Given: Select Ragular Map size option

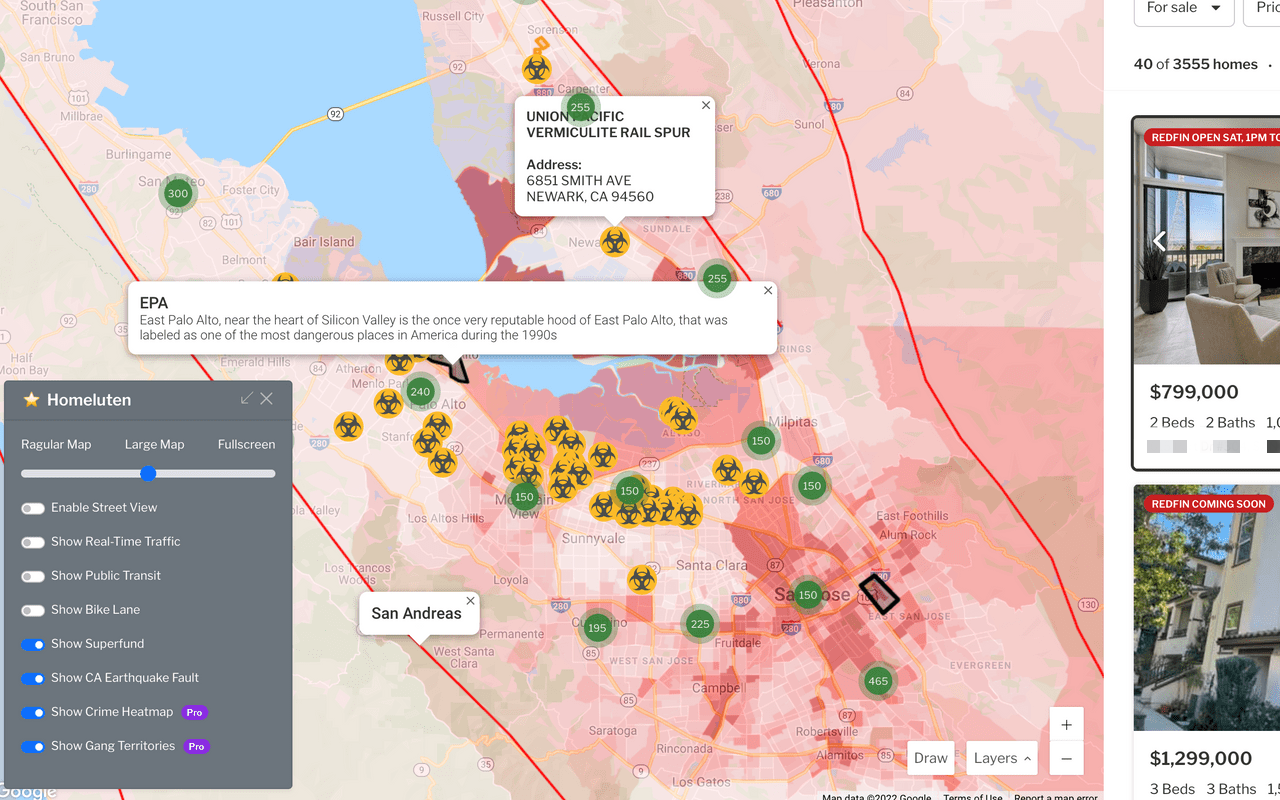Looking at the screenshot, I should pos(56,444).
